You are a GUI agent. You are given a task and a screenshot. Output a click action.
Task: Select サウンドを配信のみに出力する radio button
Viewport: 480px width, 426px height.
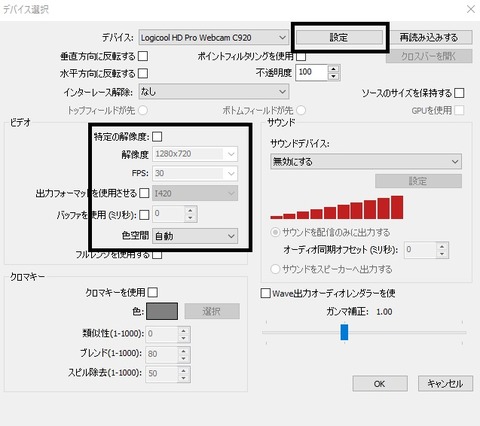[x=275, y=232]
